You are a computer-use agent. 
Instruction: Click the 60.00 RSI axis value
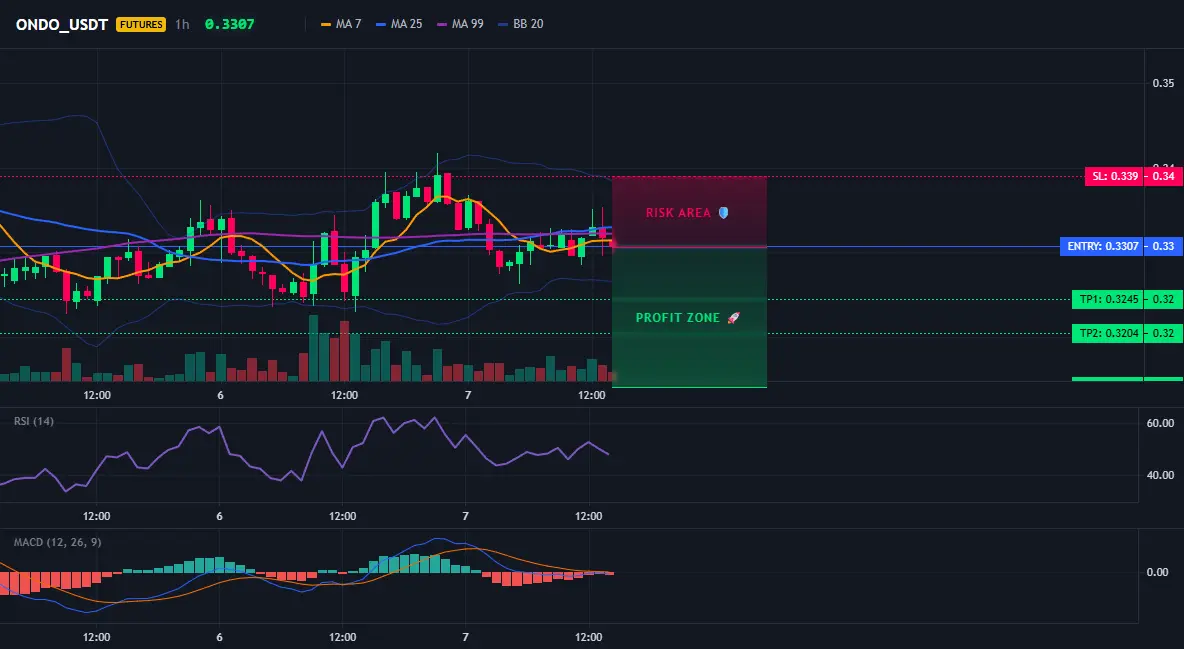coord(1160,423)
